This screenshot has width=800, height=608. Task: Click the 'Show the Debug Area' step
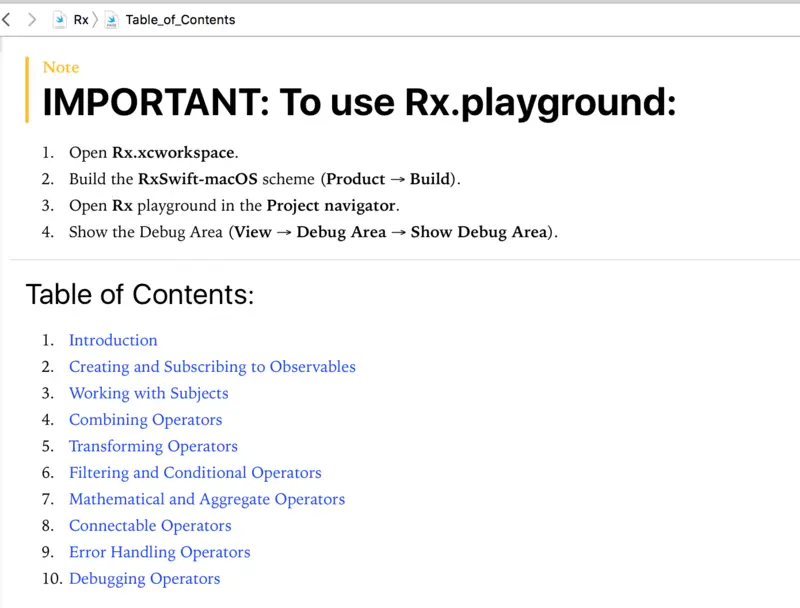(313, 232)
